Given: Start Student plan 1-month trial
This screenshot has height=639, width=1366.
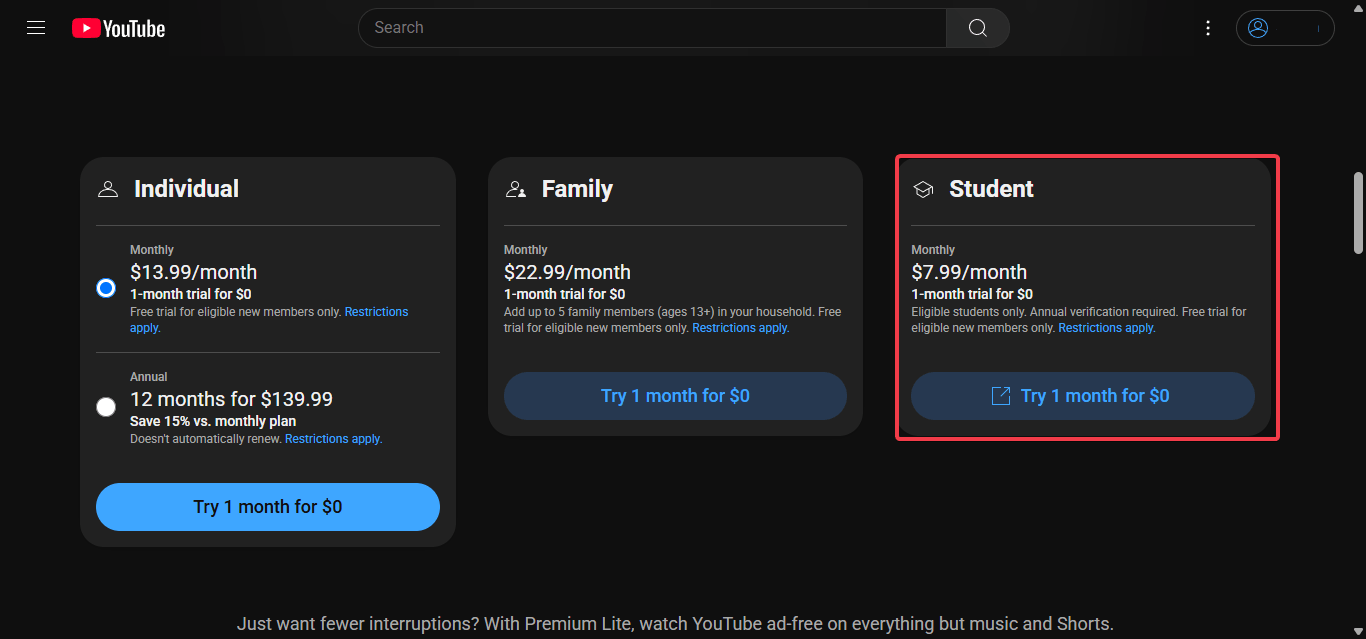Looking at the screenshot, I should pyautogui.click(x=1082, y=396).
